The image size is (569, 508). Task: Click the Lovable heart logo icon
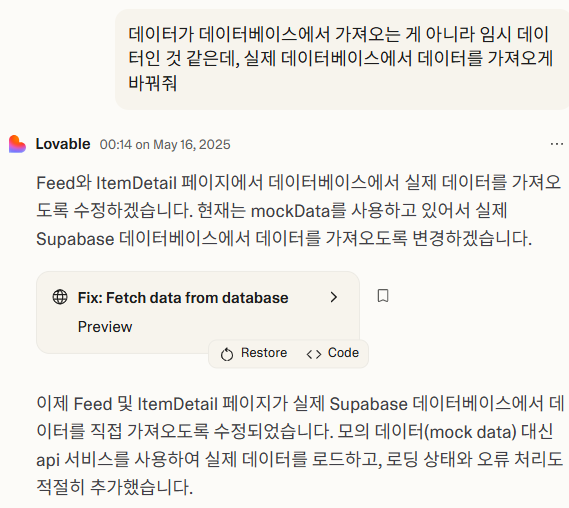pos(17,144)
